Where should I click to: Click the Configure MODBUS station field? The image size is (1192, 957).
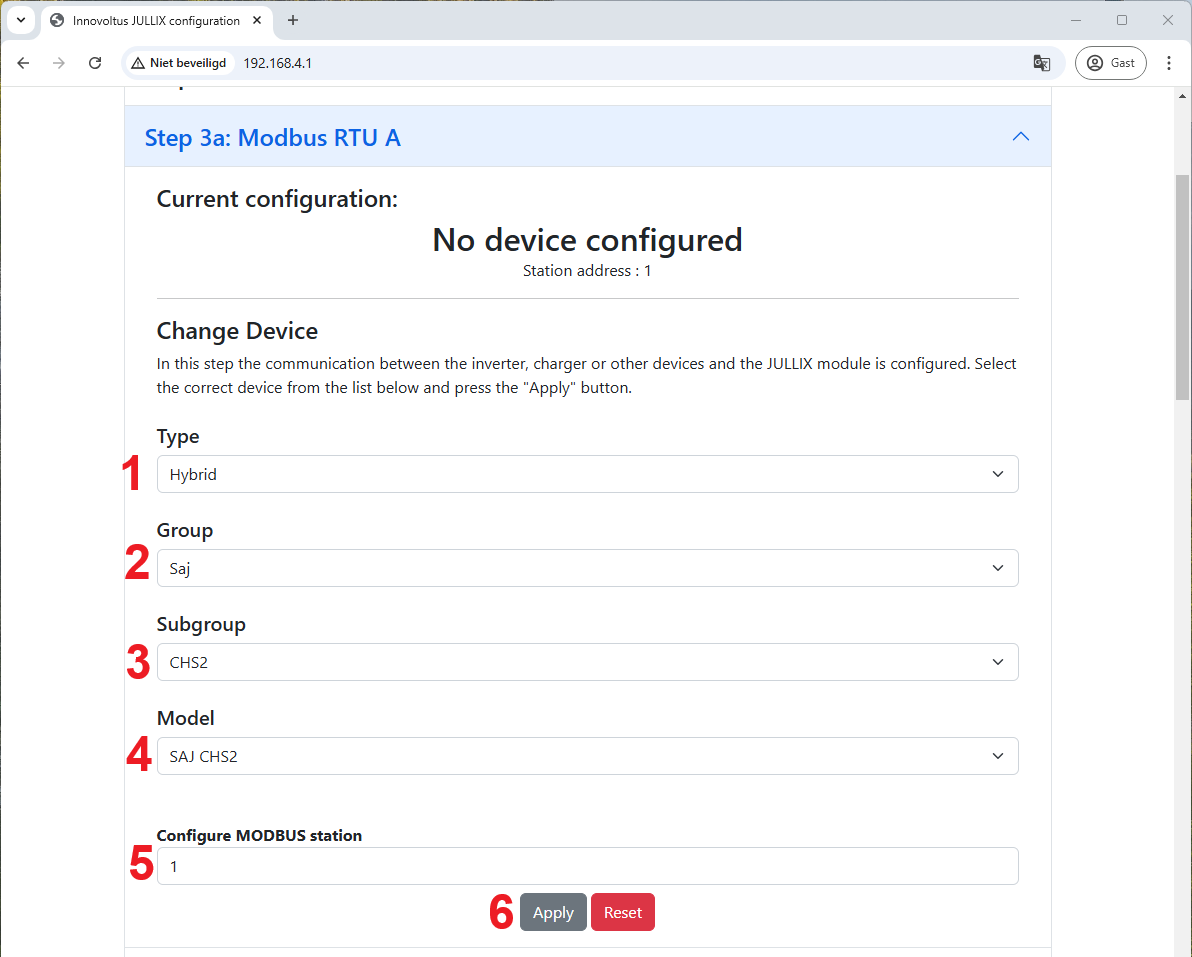click(x=588, y=867)
